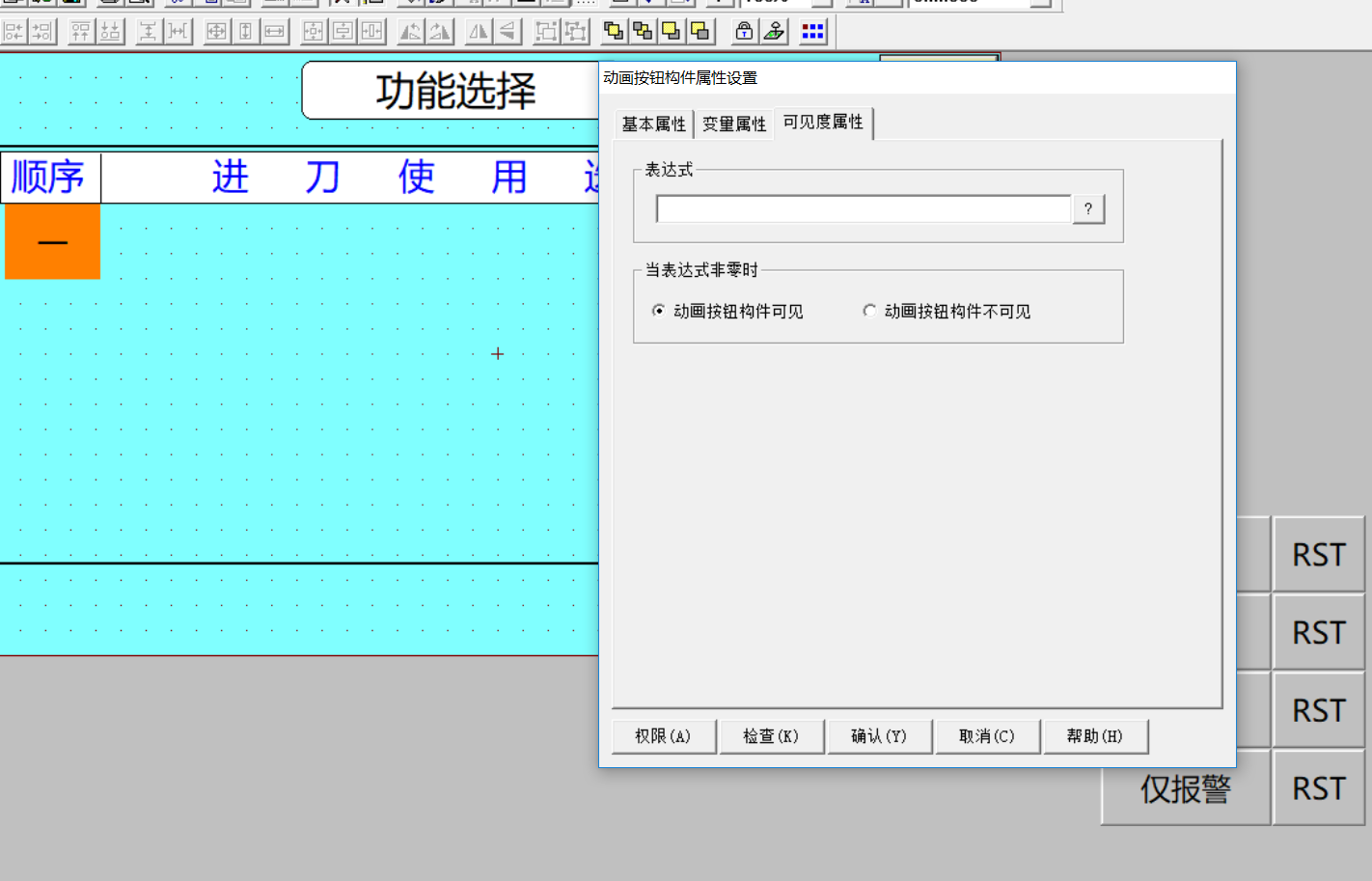Click the 可见度属性 tab
The height and width of the screenshot is (881, 1372).
(823, 123)
